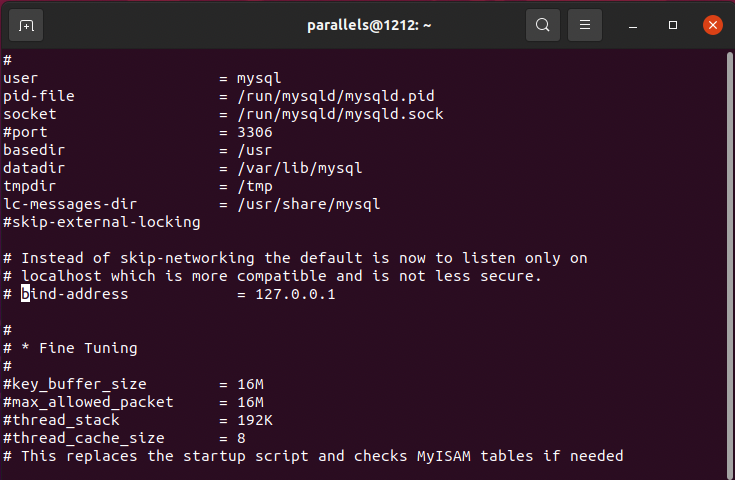Screen dimensions: 735x480
Task: Click the /var/lib/mysql path
Action: coord(300,168)
